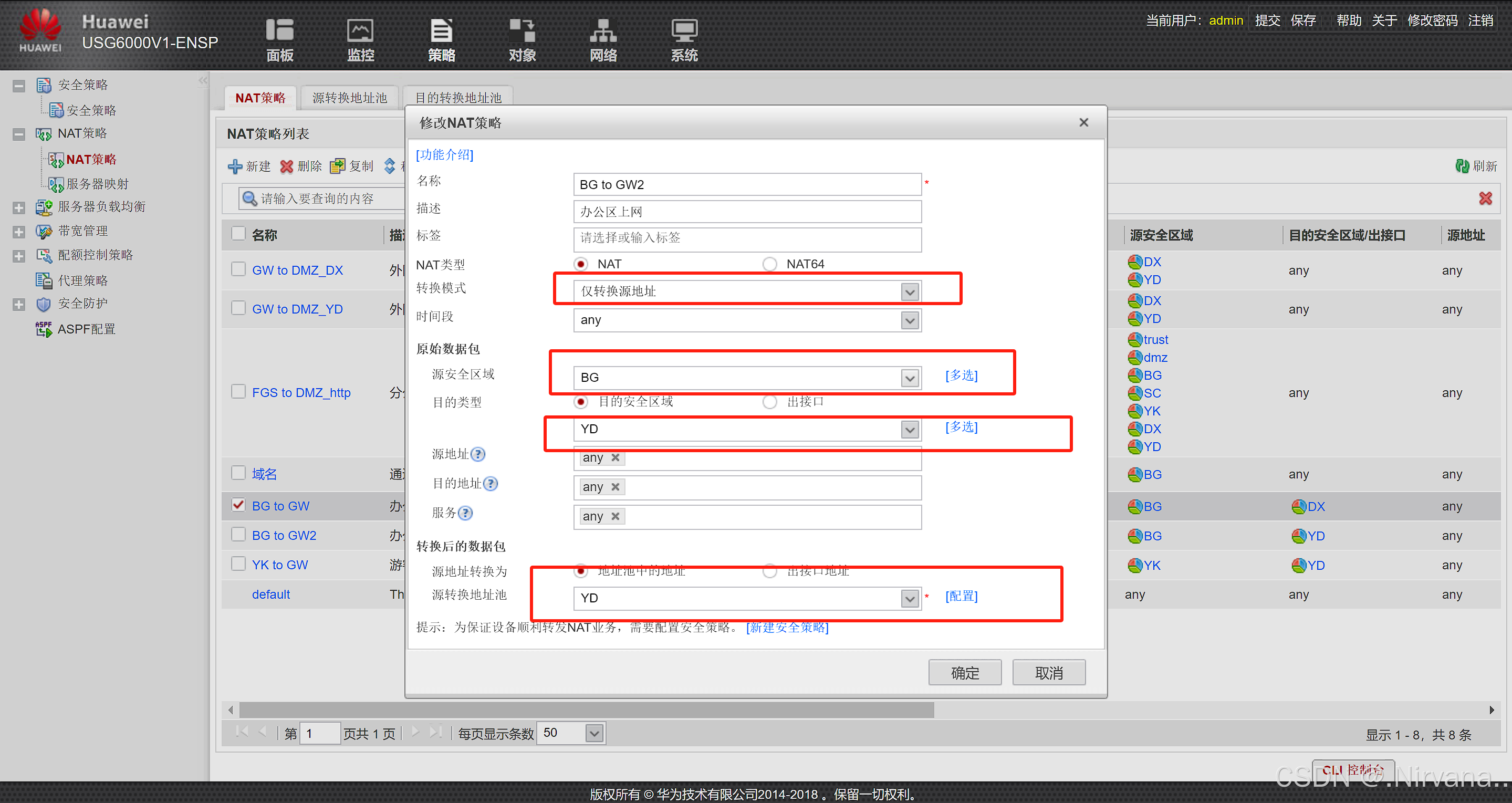The width and height of the screenshot is (1512, 803).
Task: Open the 源转换地址池 YD dropdown
Action: 910,599
